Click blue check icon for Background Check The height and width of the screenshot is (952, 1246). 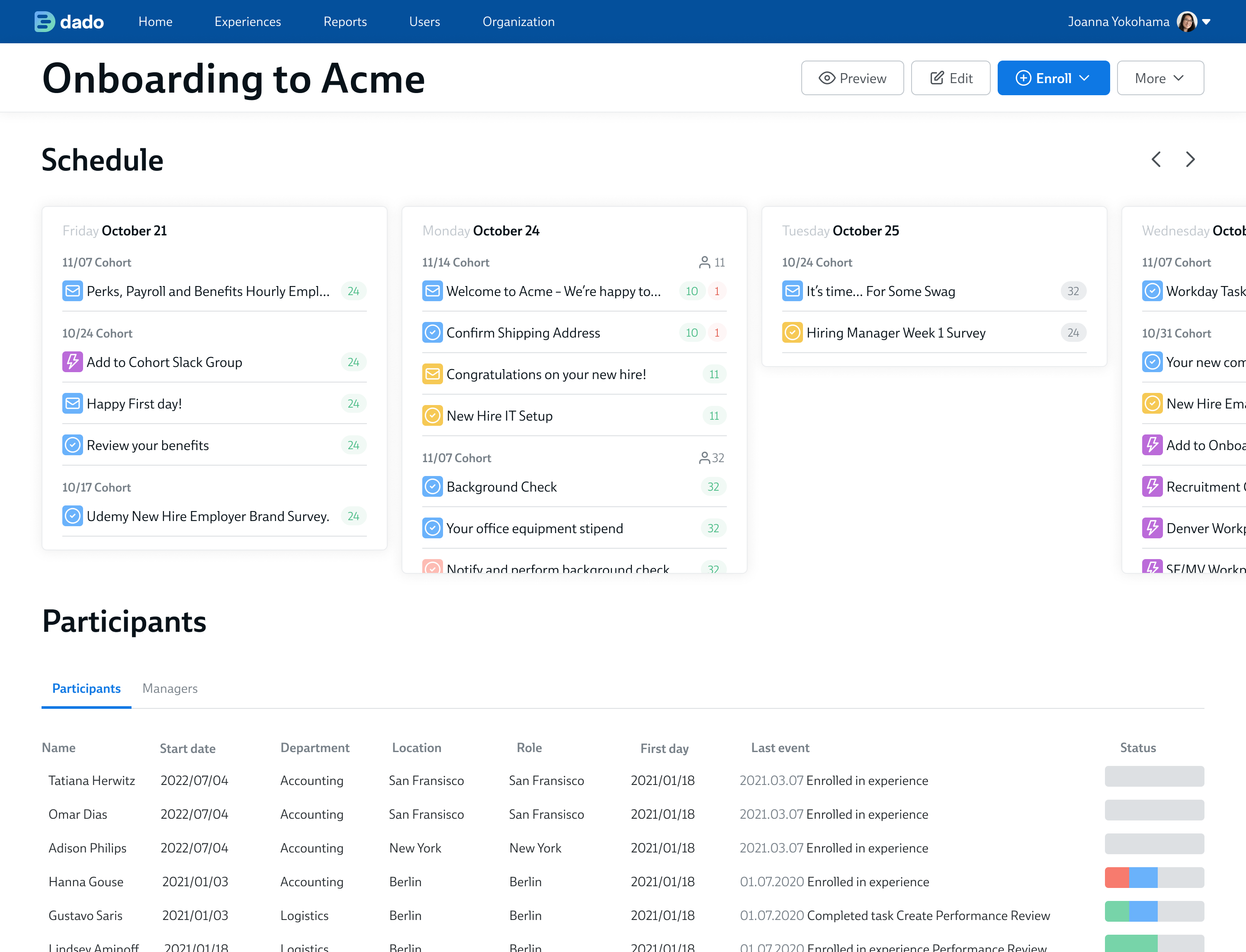[x=432, y=487]
